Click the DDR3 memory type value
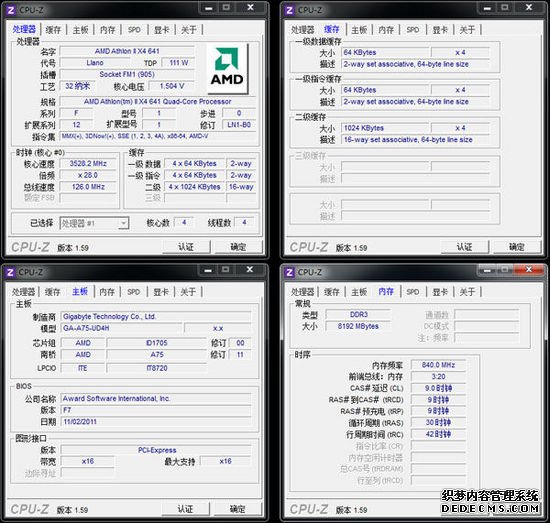Screen dimensions: 550x523 coord(358,315)
